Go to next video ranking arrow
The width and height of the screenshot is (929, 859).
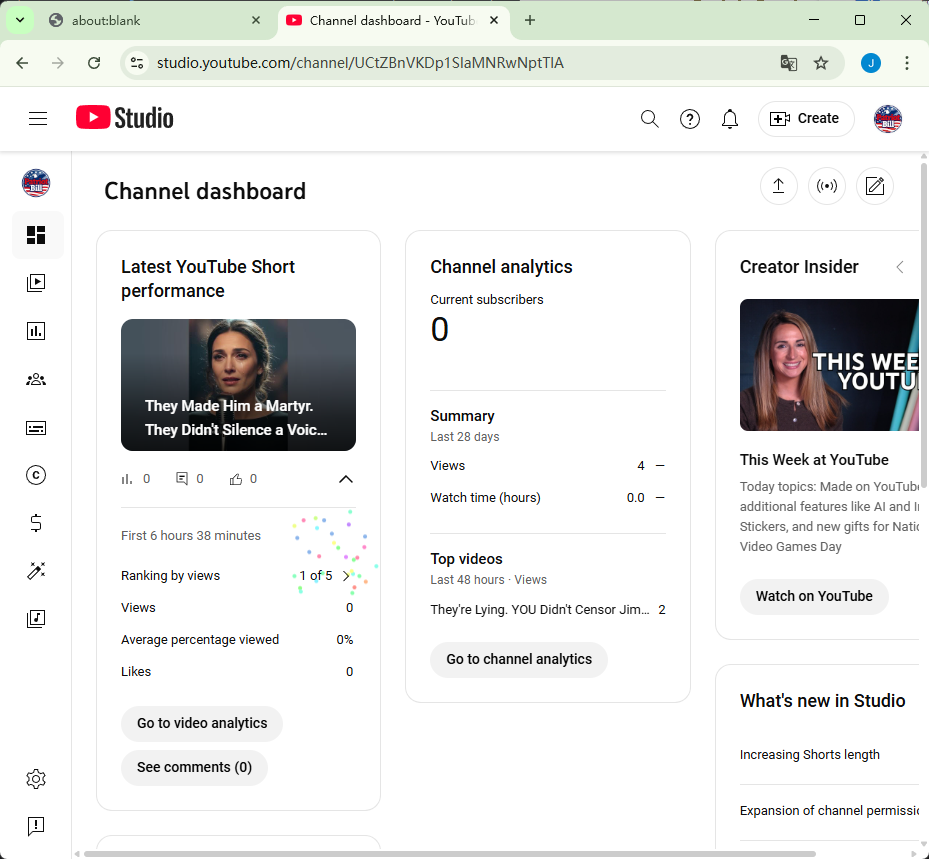[x=346, y=576]
